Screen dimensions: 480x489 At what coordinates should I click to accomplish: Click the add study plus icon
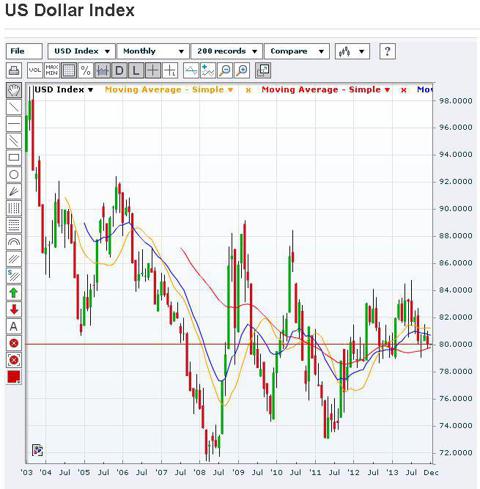pyautogui.click(x=208, y=70)
